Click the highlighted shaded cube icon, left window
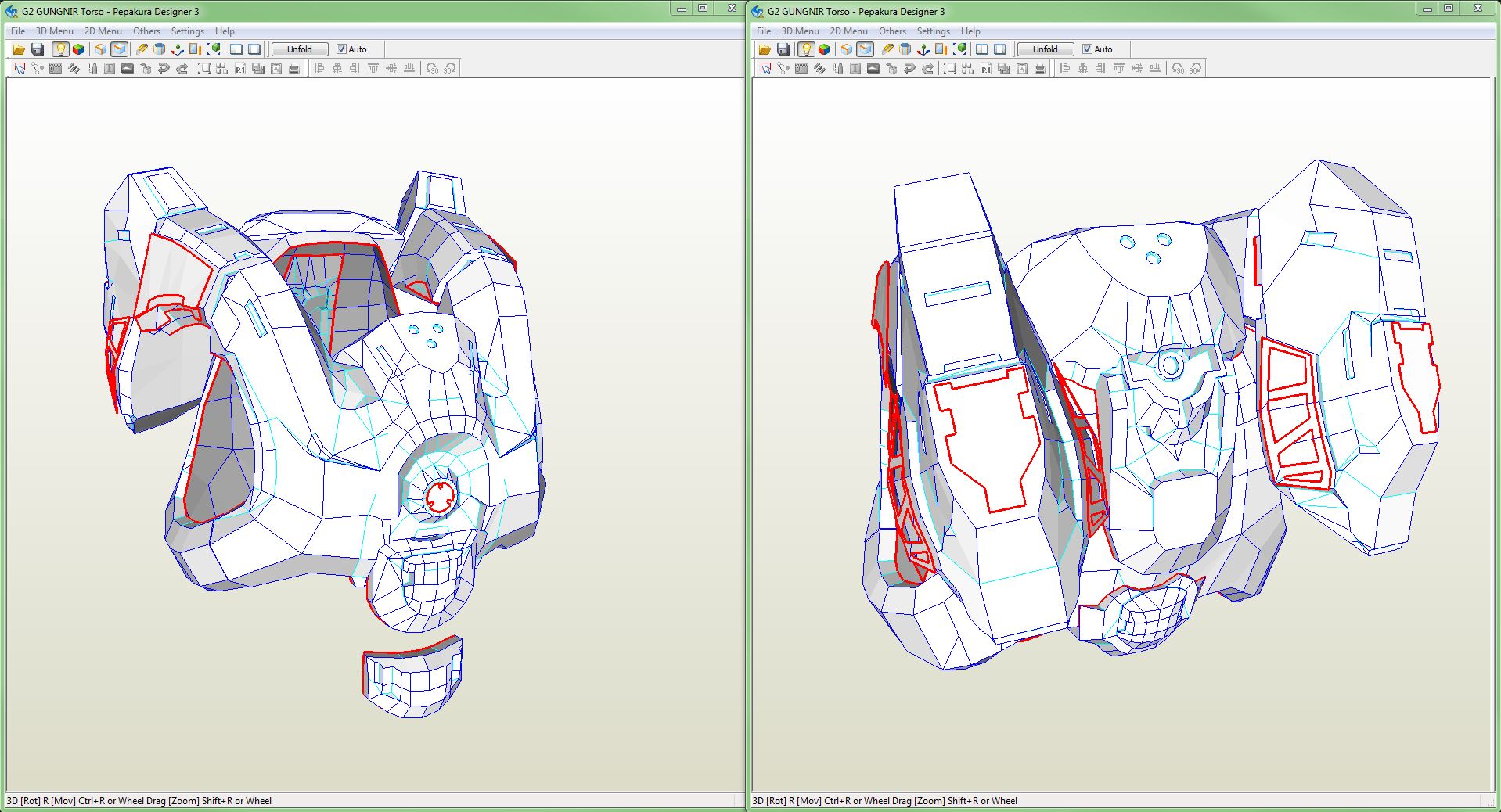Viewport: 1501px width, 812px height. pos(119,49)
